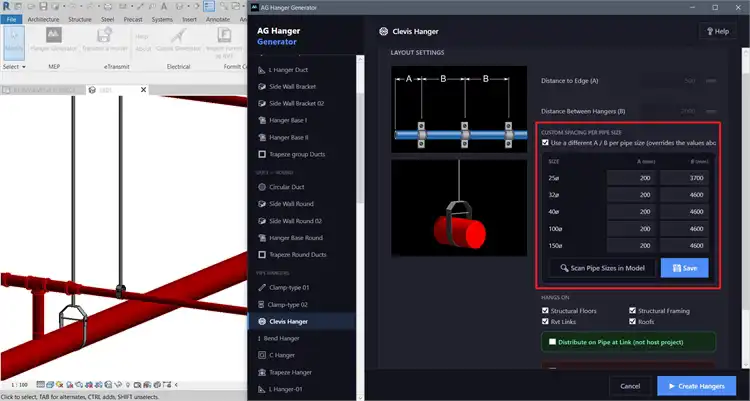Expand Revit view control bar chevron
The height and width of the screenshot is (401, 750).
(176, 384)
